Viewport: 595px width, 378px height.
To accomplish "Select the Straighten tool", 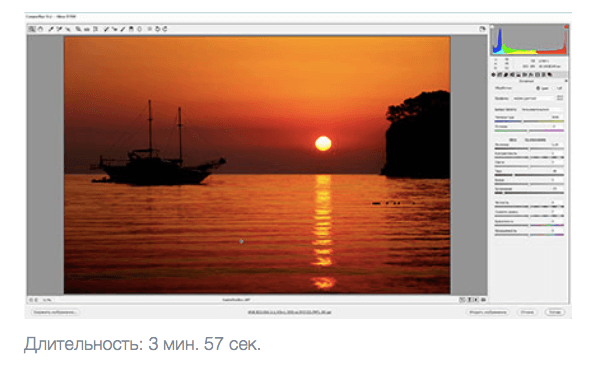I will coord(87,29).
